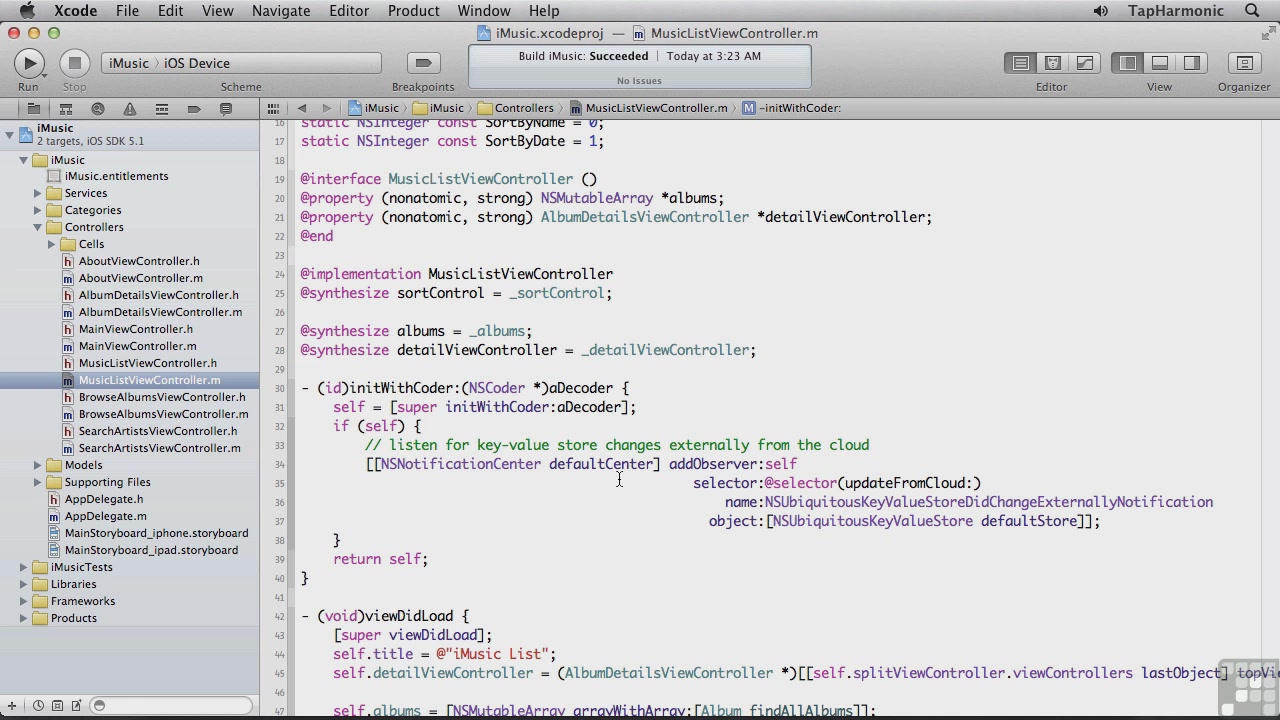
Task: Select MusicListViewController.h file
Action: click(148, 363)
